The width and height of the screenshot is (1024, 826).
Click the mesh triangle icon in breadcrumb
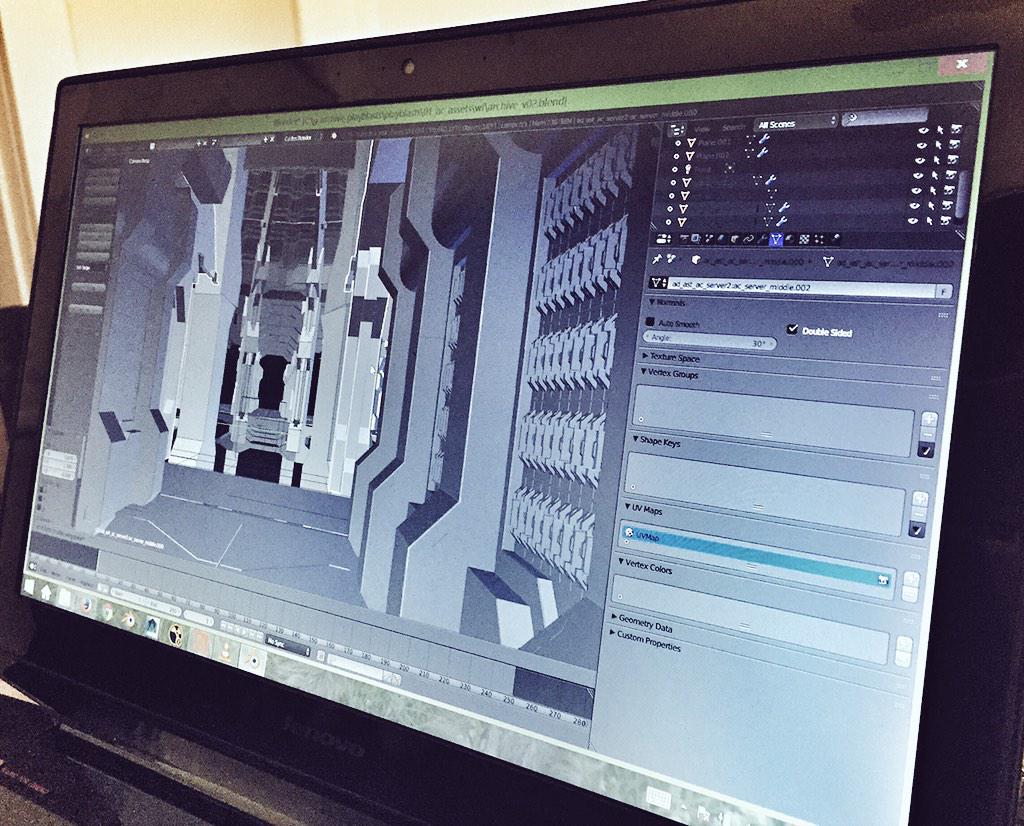tap(827, 261)
